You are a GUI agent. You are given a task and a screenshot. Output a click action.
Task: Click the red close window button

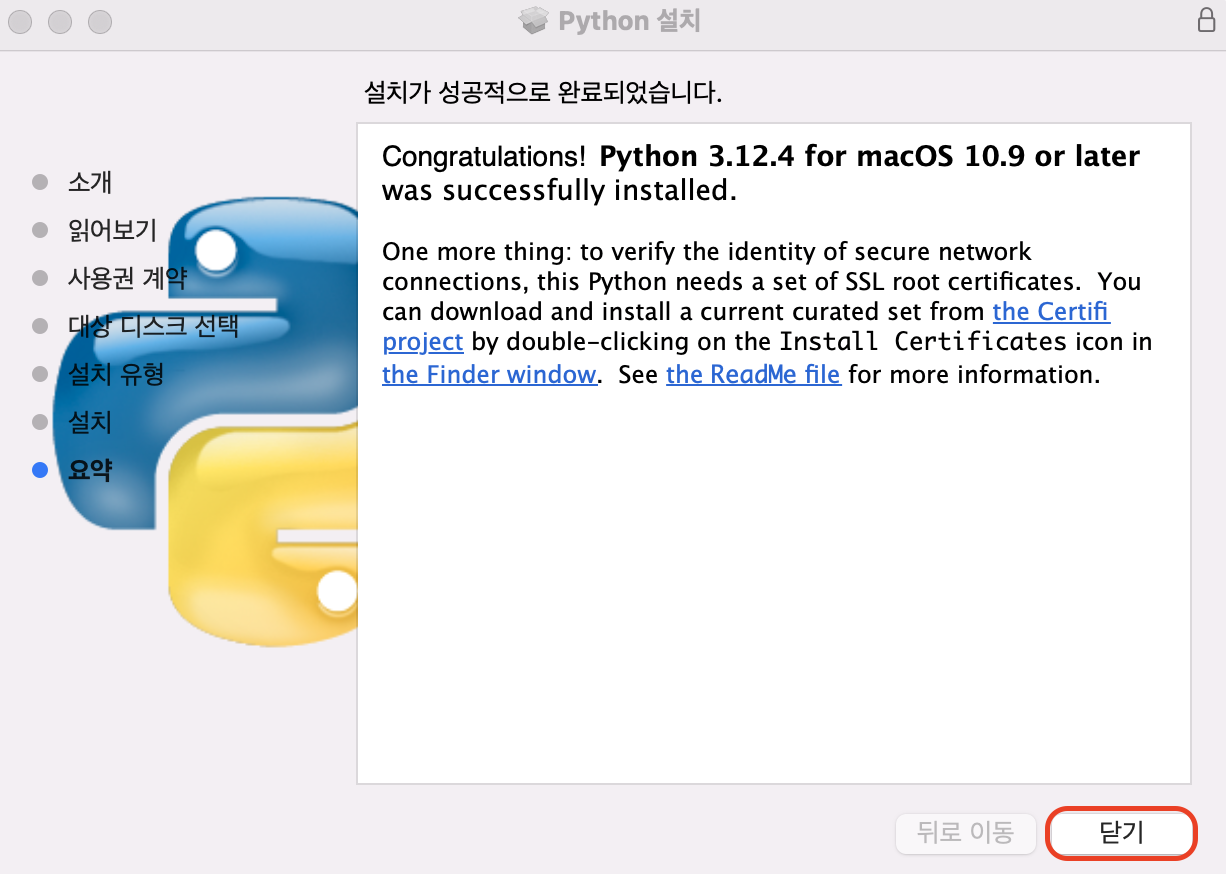click(20, 21)
